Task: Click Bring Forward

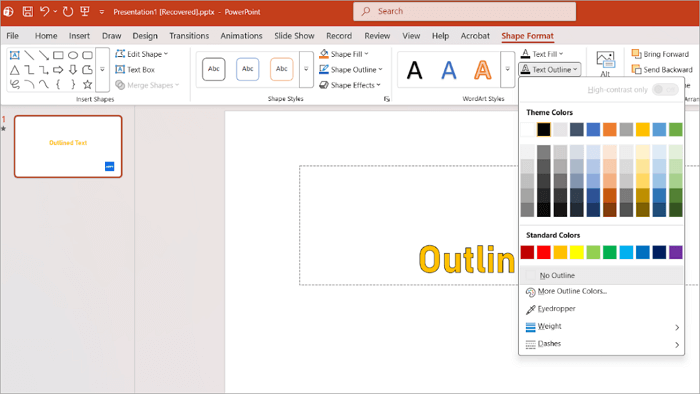Action: click(660, 54)
